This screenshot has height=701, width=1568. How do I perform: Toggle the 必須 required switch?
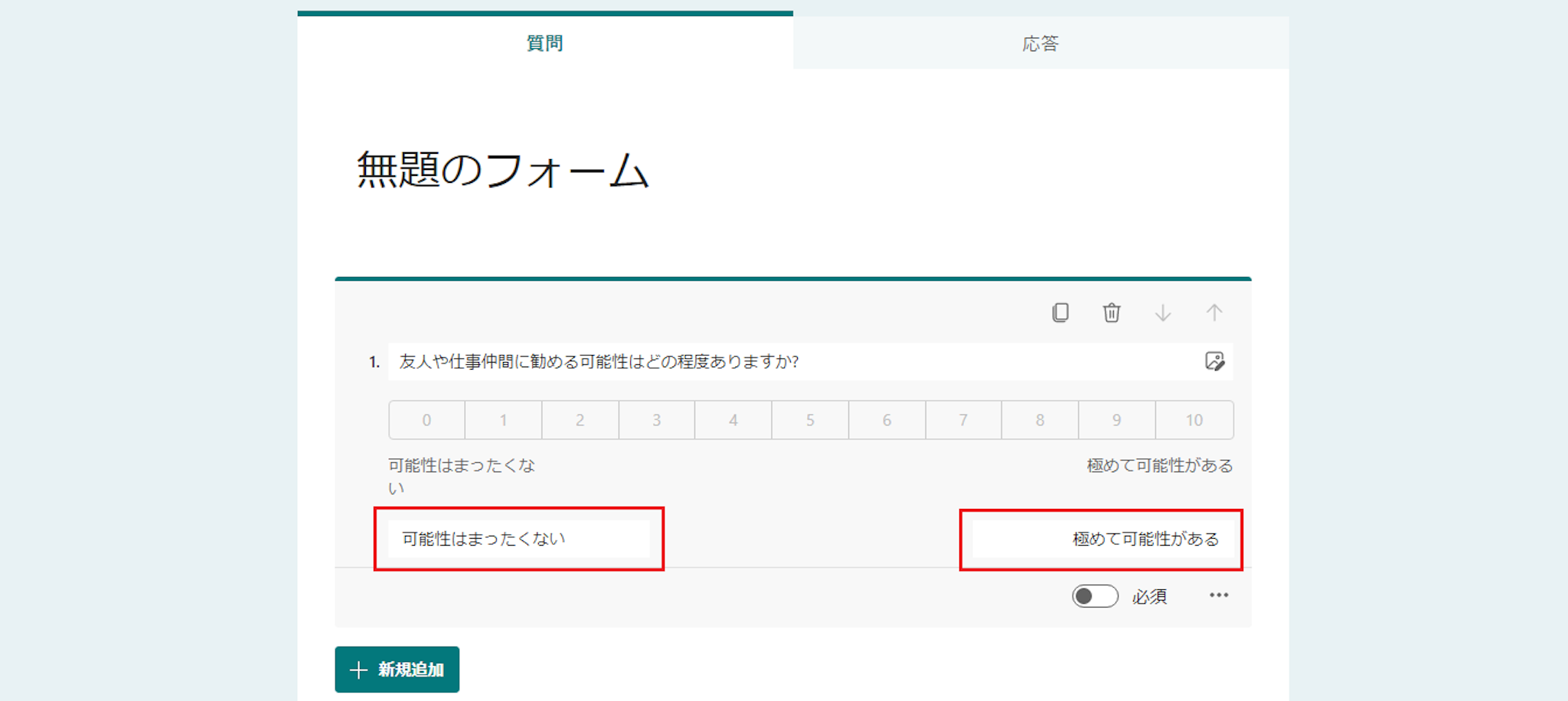(1094, 596)
